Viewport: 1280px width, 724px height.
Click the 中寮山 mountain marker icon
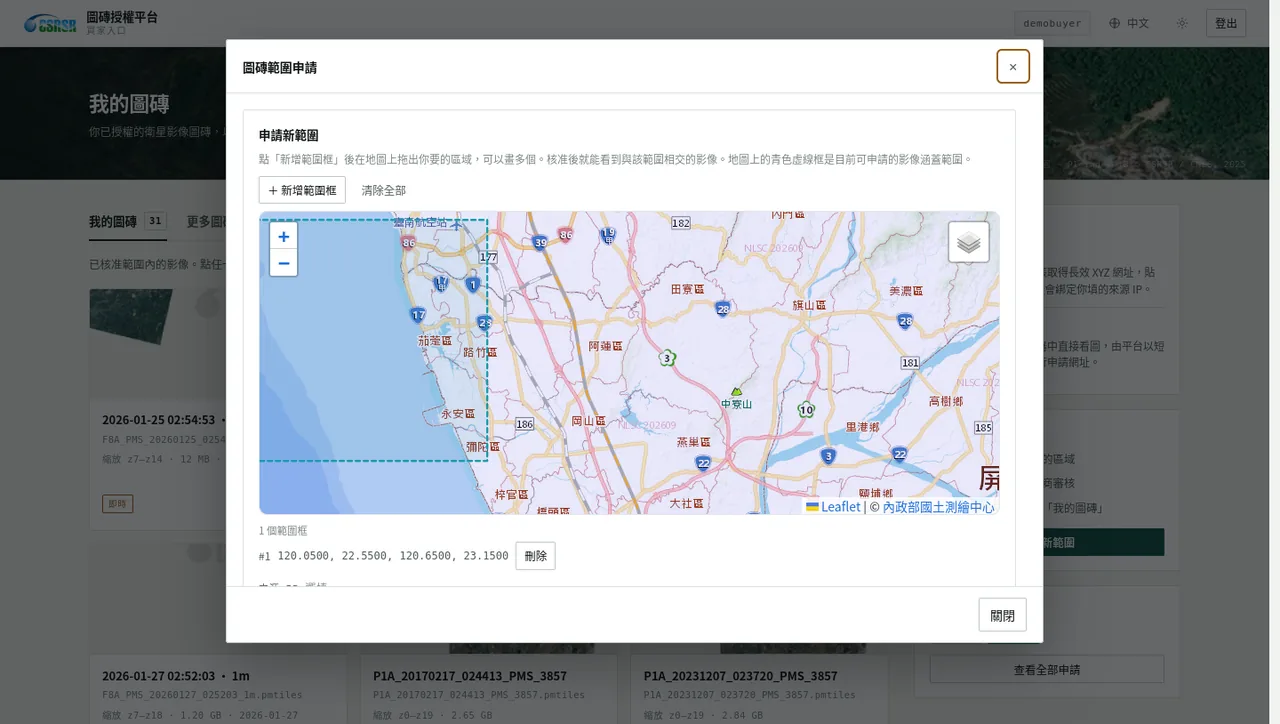[737, 391]
